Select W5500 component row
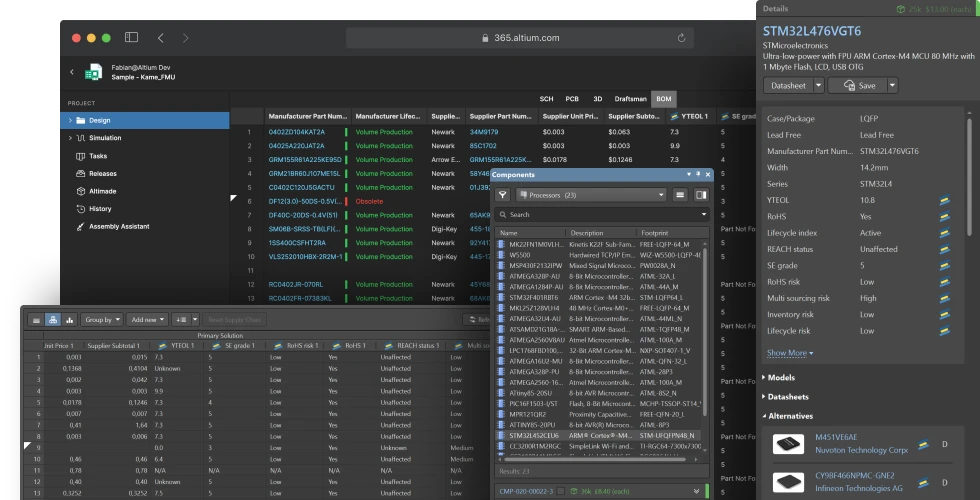 [x=599, y=255]
